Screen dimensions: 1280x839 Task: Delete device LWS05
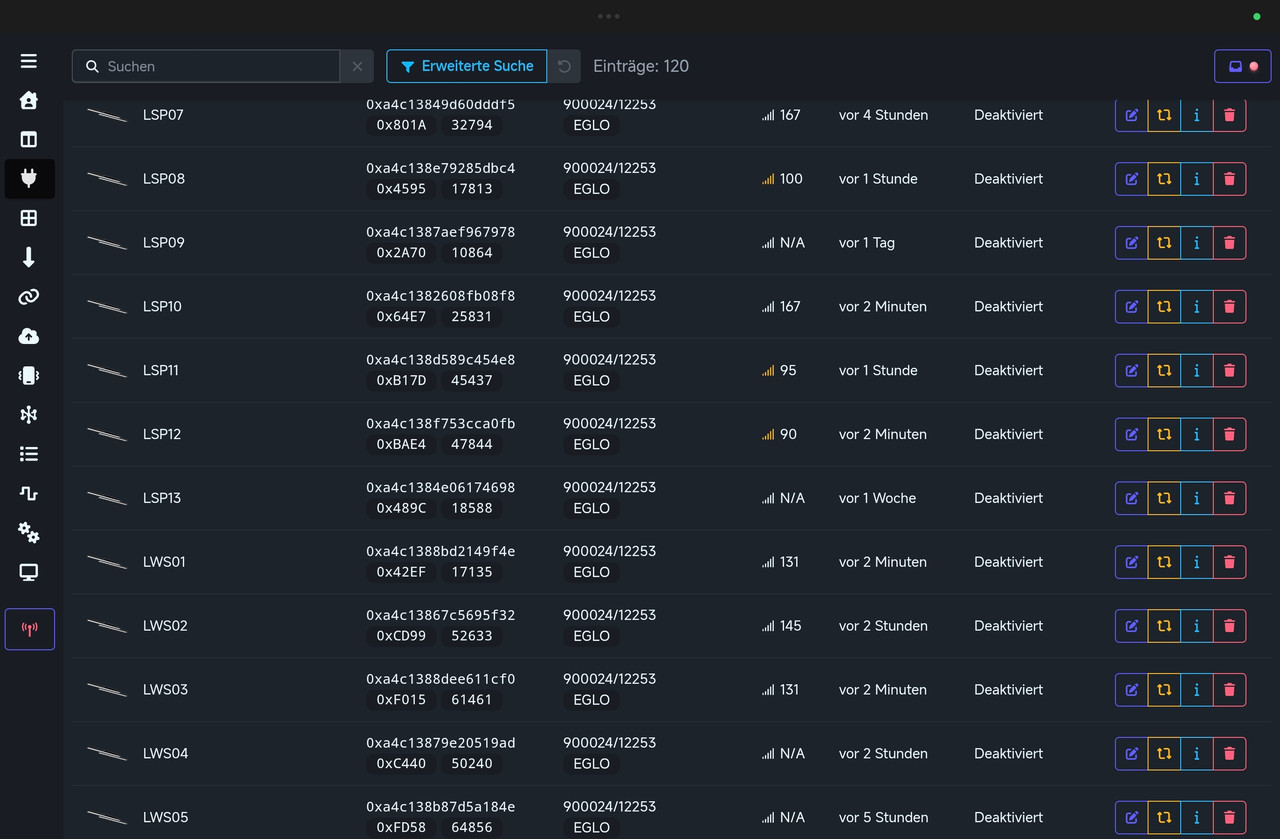[x=1230, y=817]
